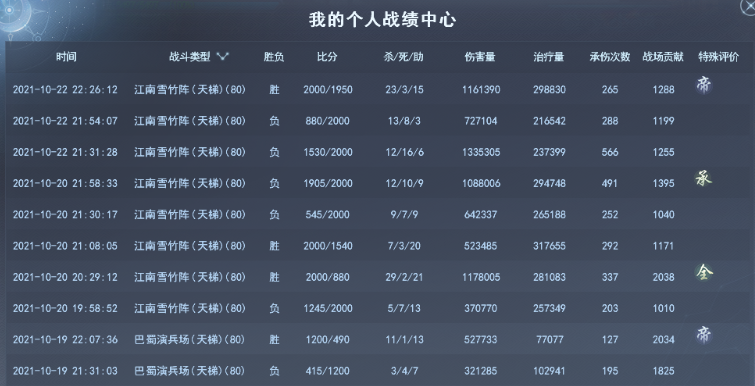Click the 帝 badge on the 巴蜀演兵场 win row
755x386 pixels.
tap(703, 335)
